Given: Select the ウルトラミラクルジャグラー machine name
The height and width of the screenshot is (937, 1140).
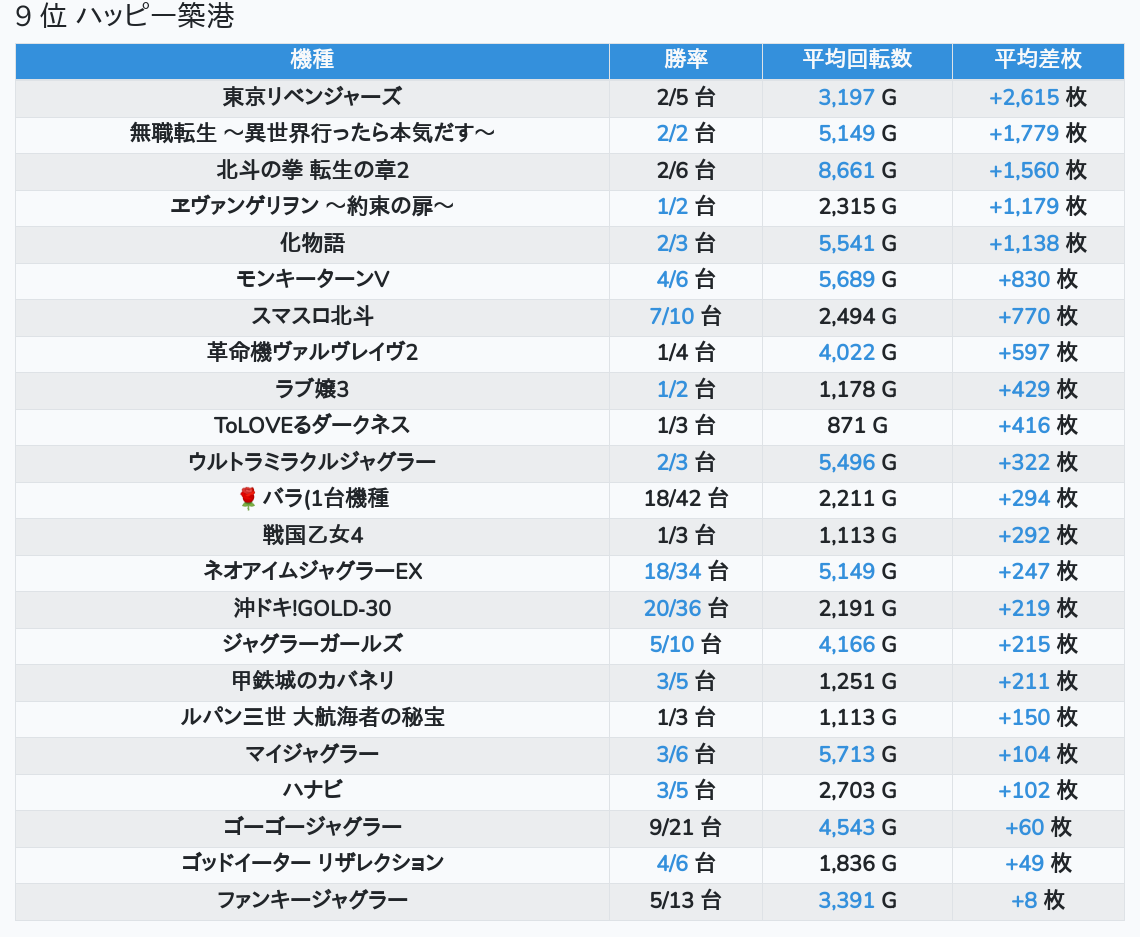Looking at the screenshot, I should point(312,462).
